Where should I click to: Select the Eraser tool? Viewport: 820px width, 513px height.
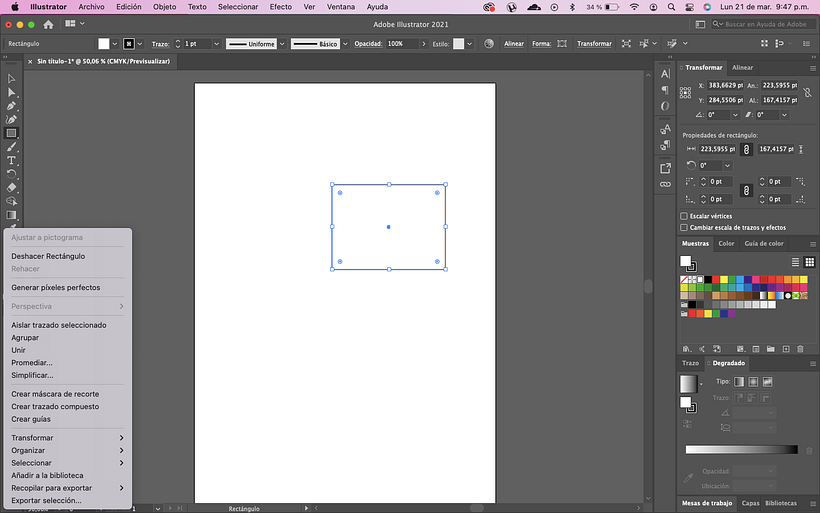[x=12, y=188]
